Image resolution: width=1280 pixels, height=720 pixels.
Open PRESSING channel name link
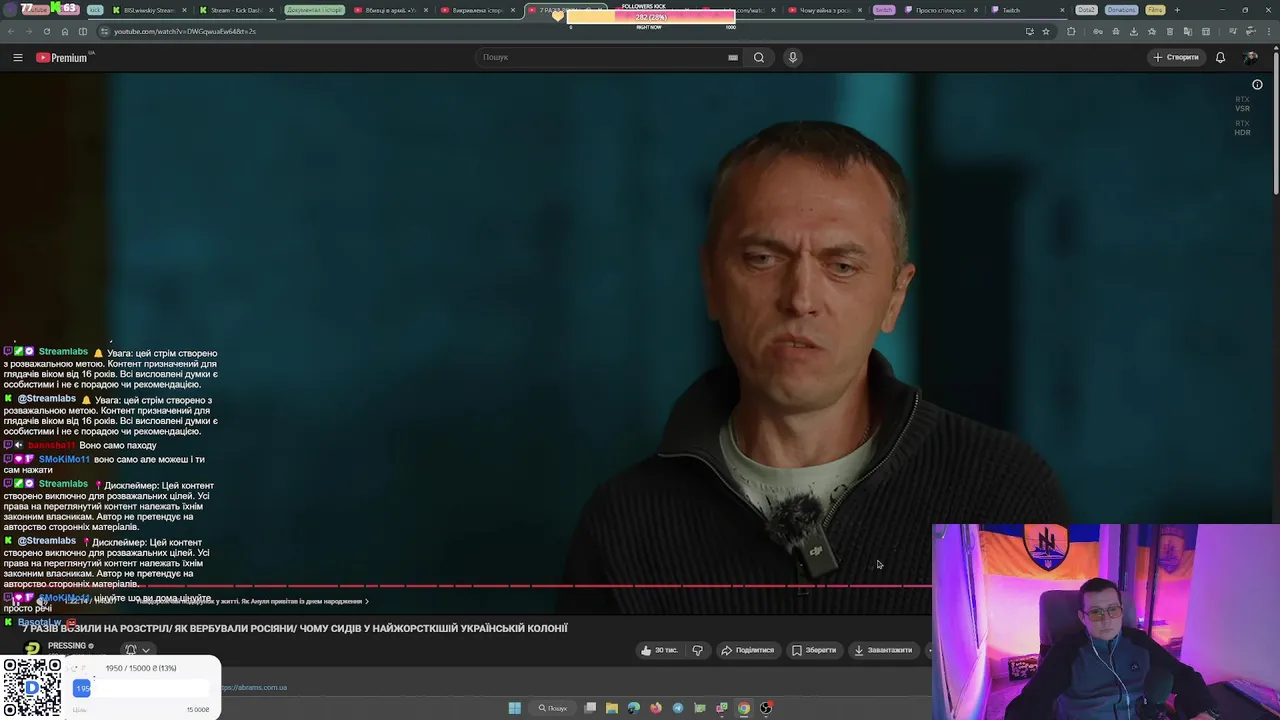pos(67,646)
